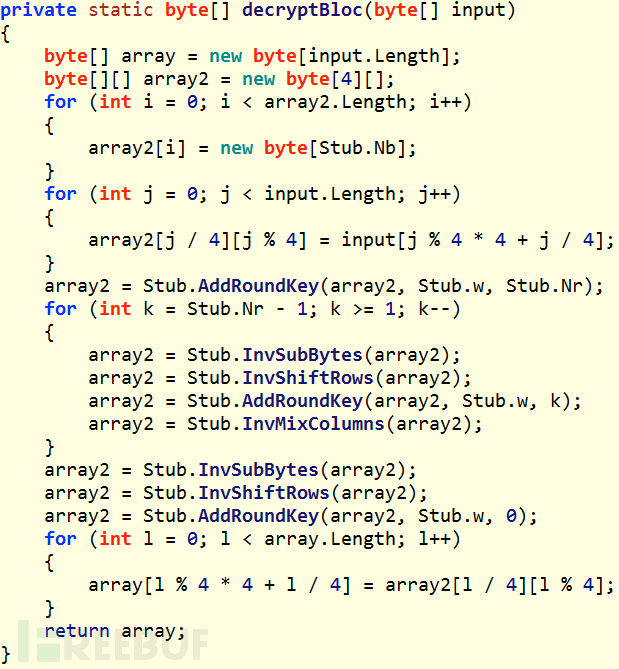The width and height of the screenshot is (619, 669).
Task: Click 'Stub.Nb' in the array2[i] assignment
Action: pyautogui.click(x=357, y=148)
